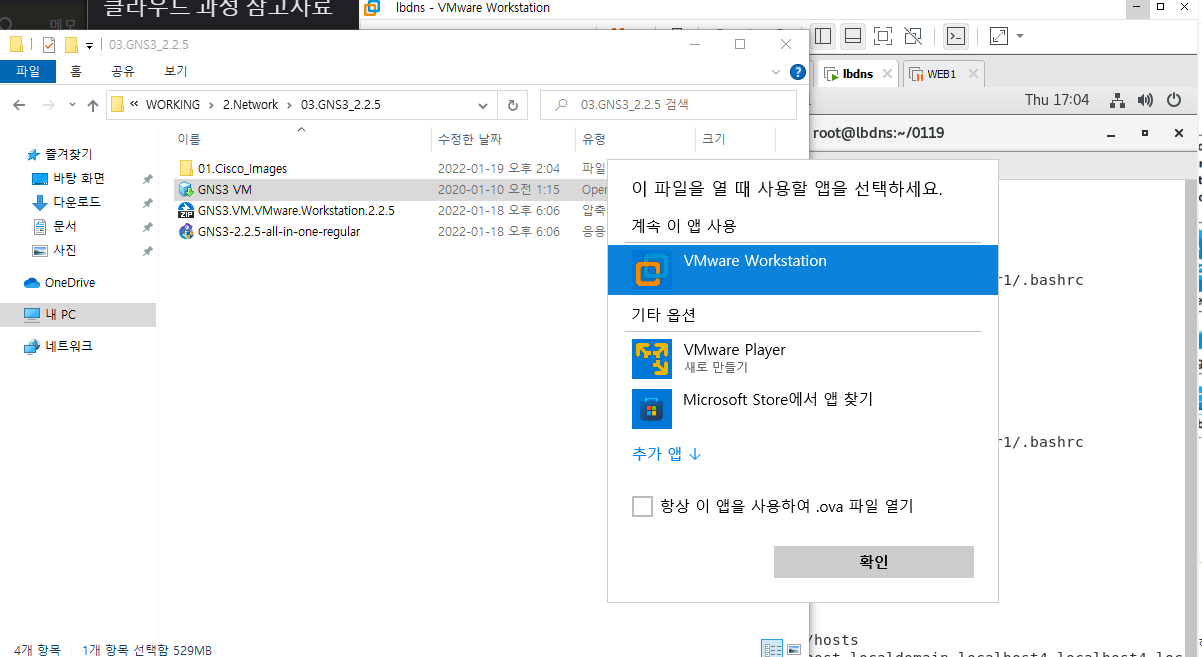Open VMware console view terminal icon
The image size is (1202, 657).
[956, 36]
